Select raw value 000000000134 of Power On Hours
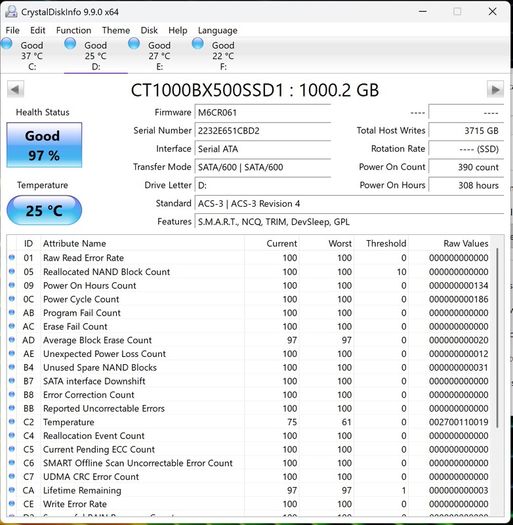Image resolution: width=513 pixels, height=525 pixels. pos(458,286)
